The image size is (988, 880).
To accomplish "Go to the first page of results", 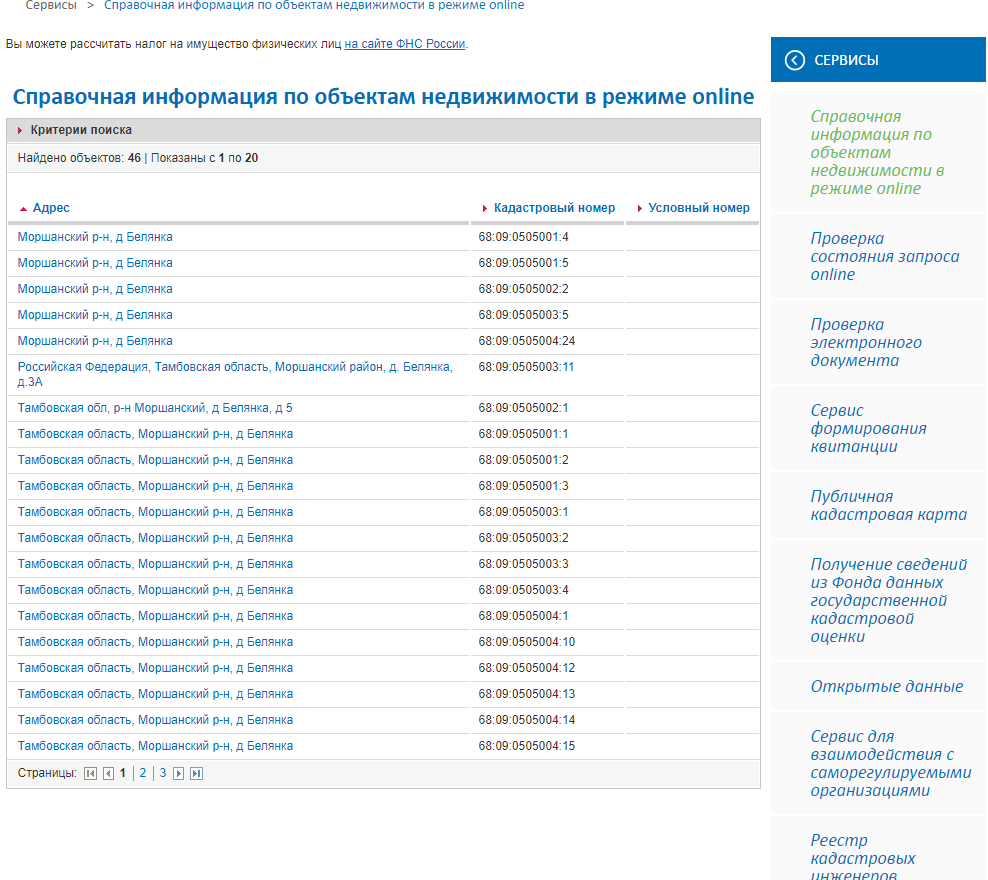I will (91, 773).
